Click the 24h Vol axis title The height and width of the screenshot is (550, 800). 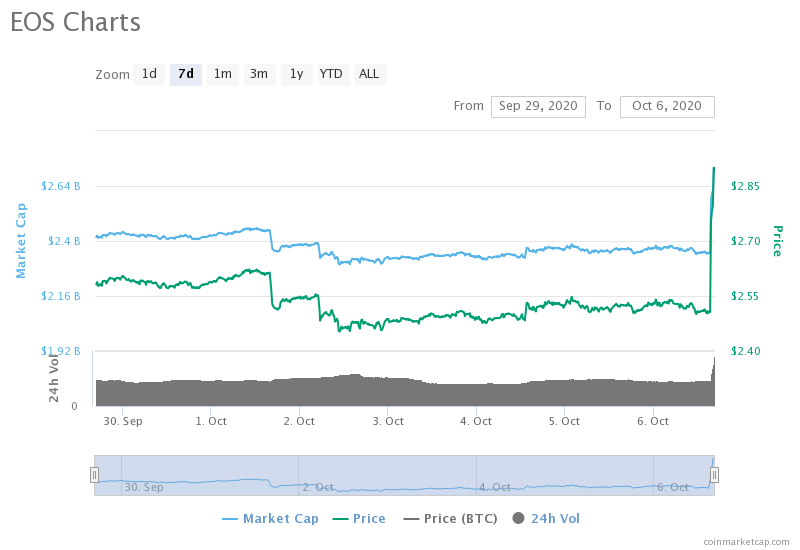(54, 378)
